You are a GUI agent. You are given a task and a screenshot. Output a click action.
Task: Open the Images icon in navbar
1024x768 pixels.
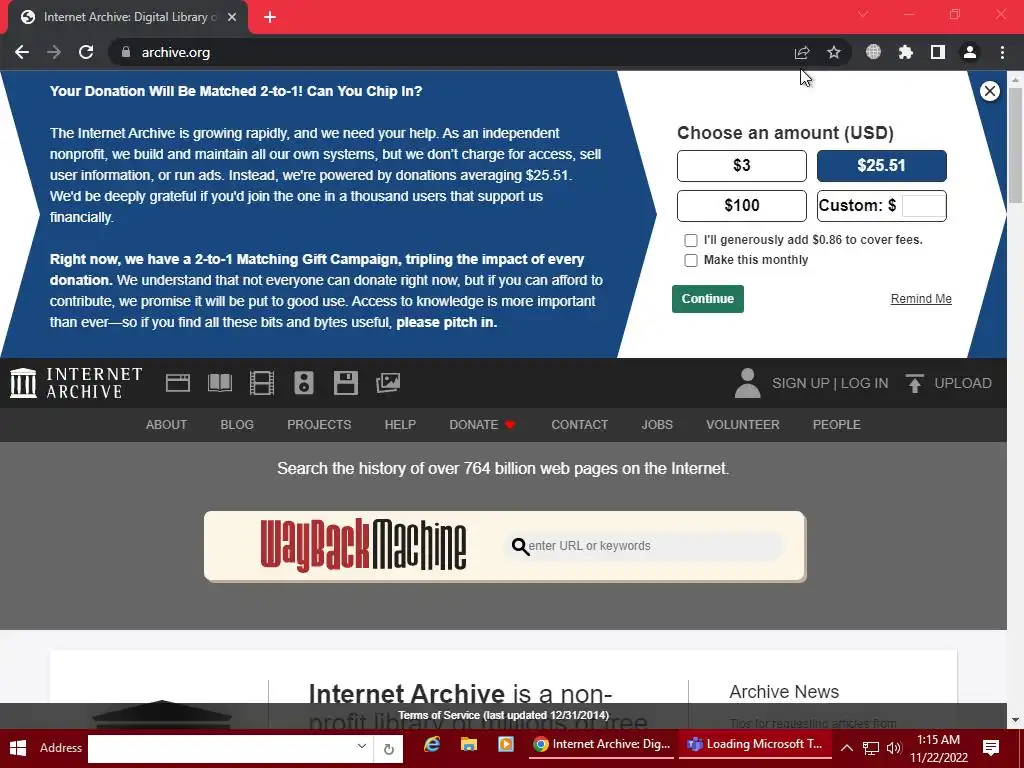(388, 383)
